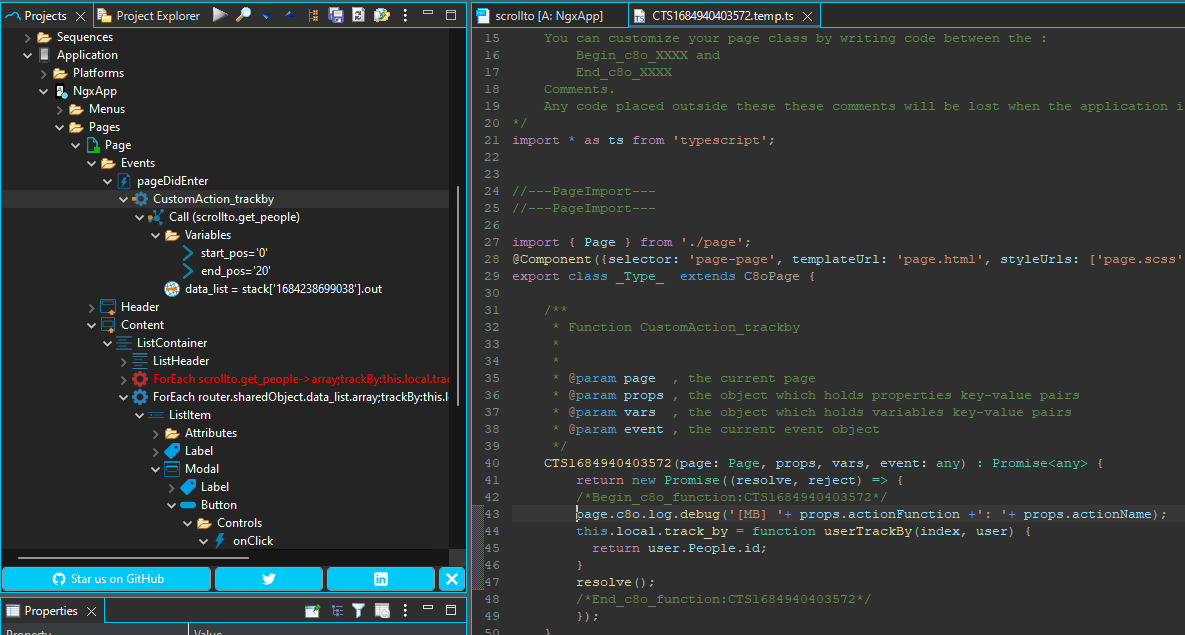Collapse the ListContainer tree node
The height and width of the screenshot is (635, 1185).
108,343
